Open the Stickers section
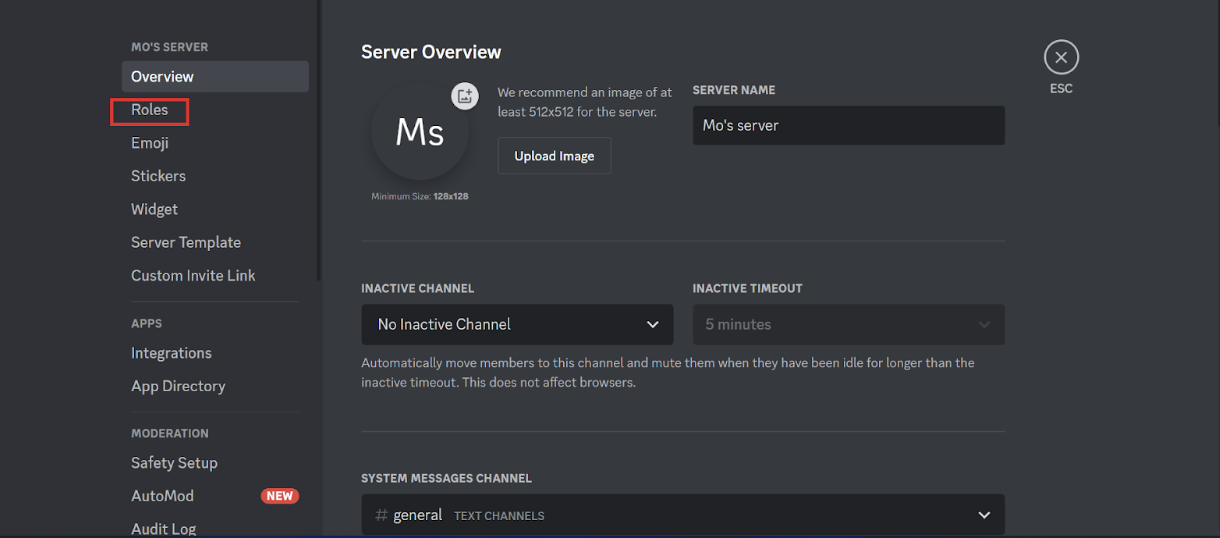This screenshot has width=1220, height=538. click(x=158, y=176)
